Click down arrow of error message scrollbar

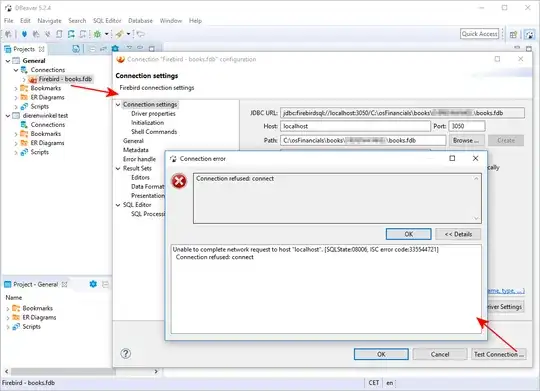[476, 218]
